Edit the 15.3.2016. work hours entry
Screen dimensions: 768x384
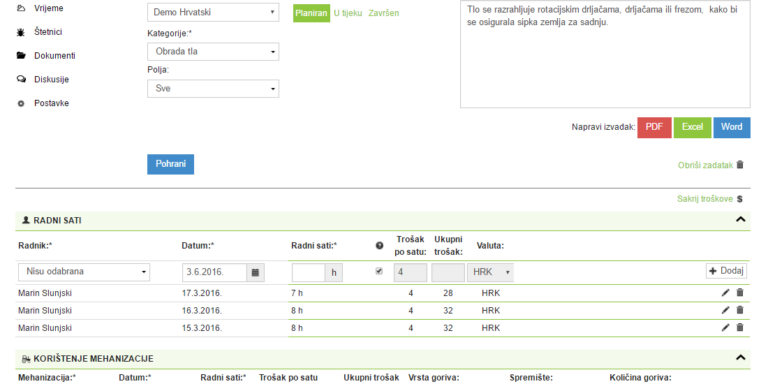coord(725,328)
